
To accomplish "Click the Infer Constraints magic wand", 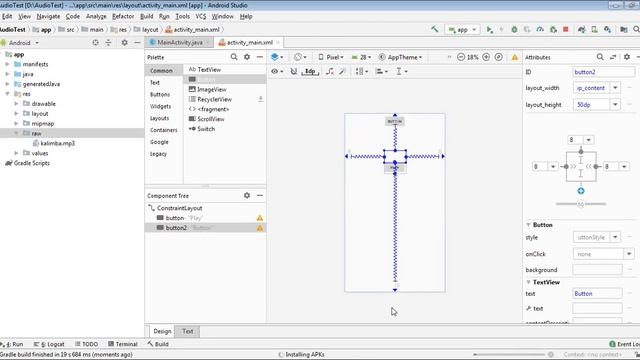I will [342, 71].
